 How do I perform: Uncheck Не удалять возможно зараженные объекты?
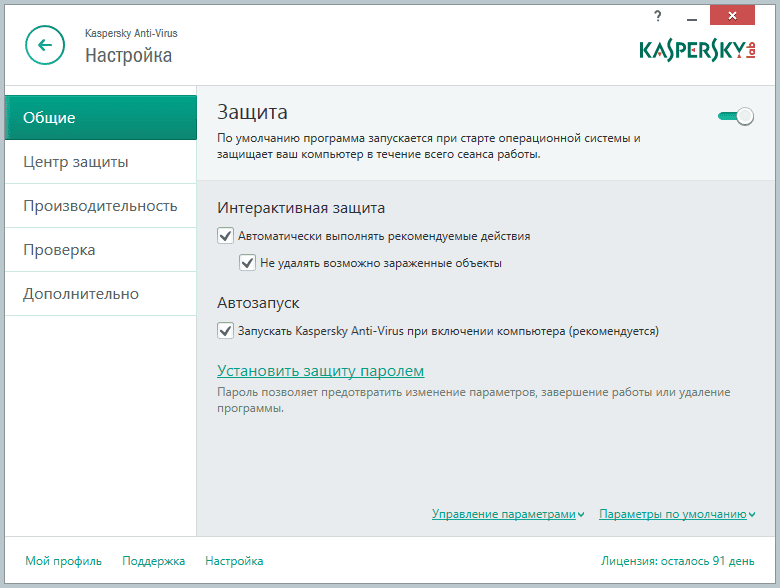coord(247,262)
